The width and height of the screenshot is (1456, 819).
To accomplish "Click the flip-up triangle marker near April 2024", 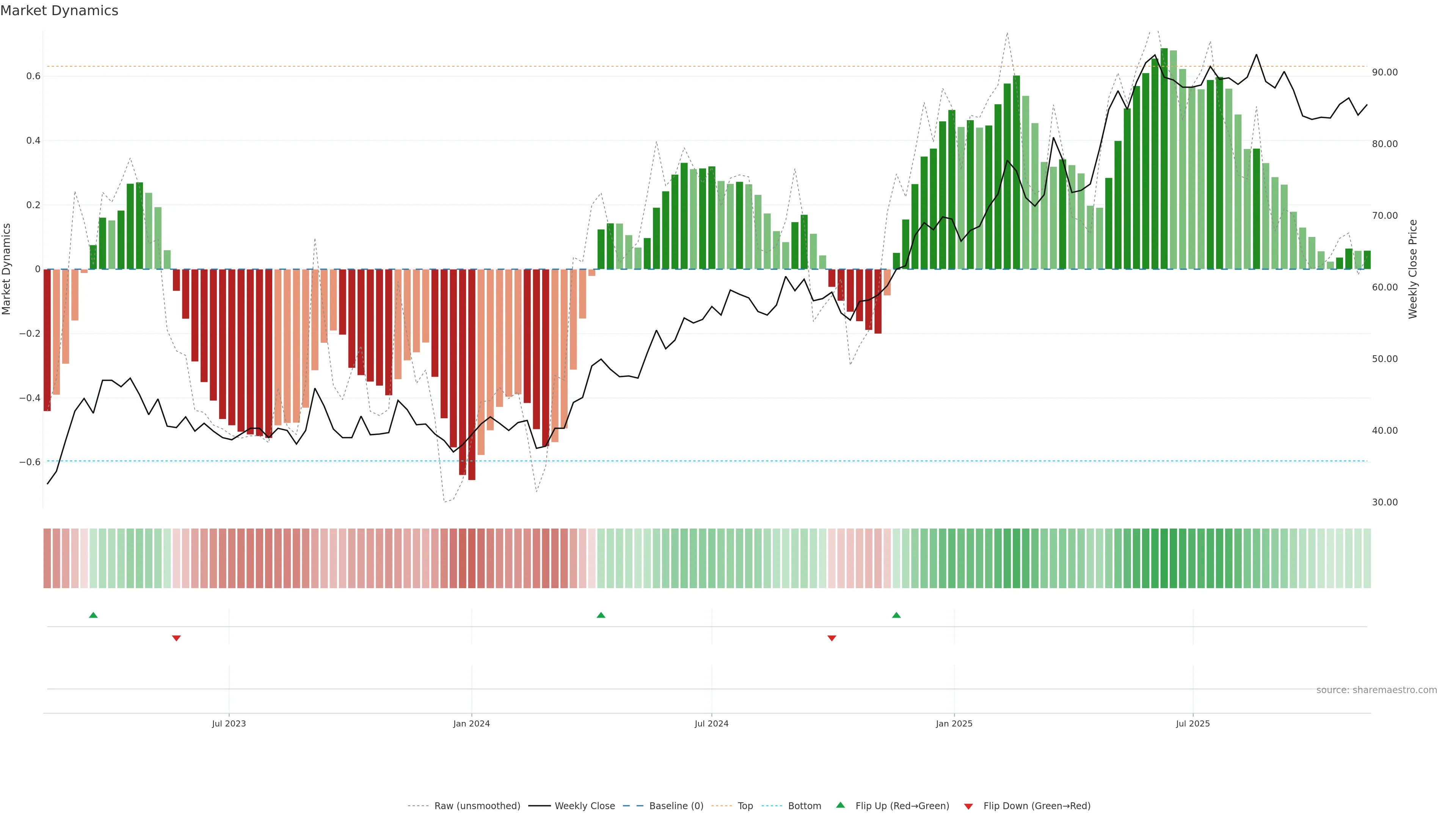I will (601, 615).
